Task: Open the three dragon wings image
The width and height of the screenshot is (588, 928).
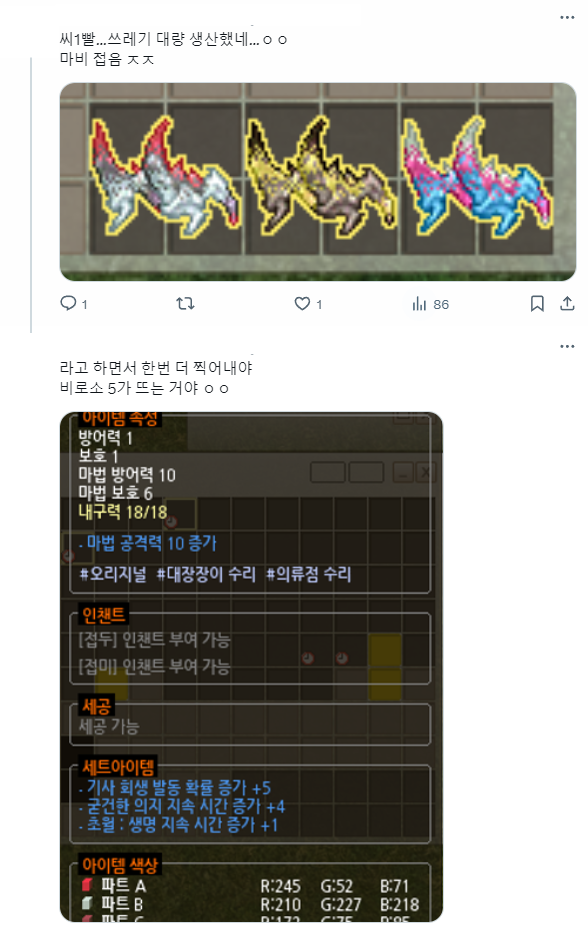Action: 318,182
